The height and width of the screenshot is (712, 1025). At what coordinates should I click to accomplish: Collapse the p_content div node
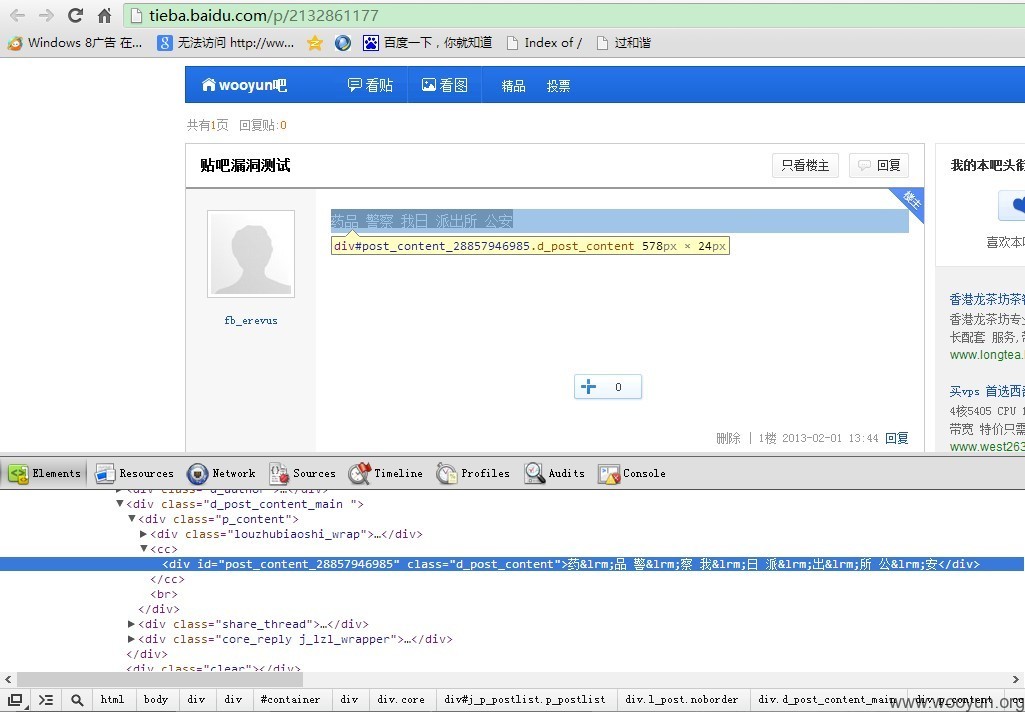(x=131, y=518)
